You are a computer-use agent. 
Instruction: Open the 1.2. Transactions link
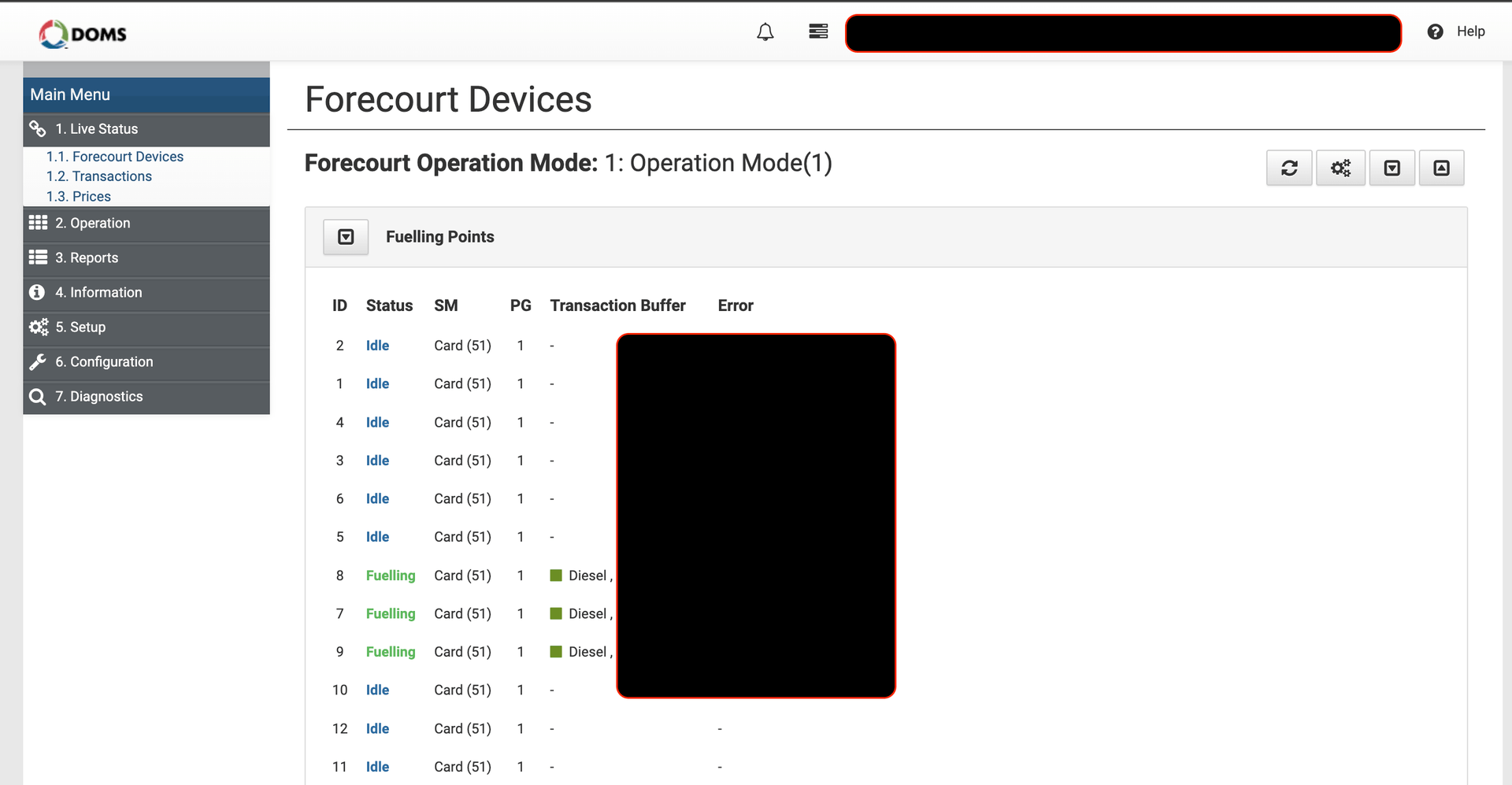(x=98, y=176)
